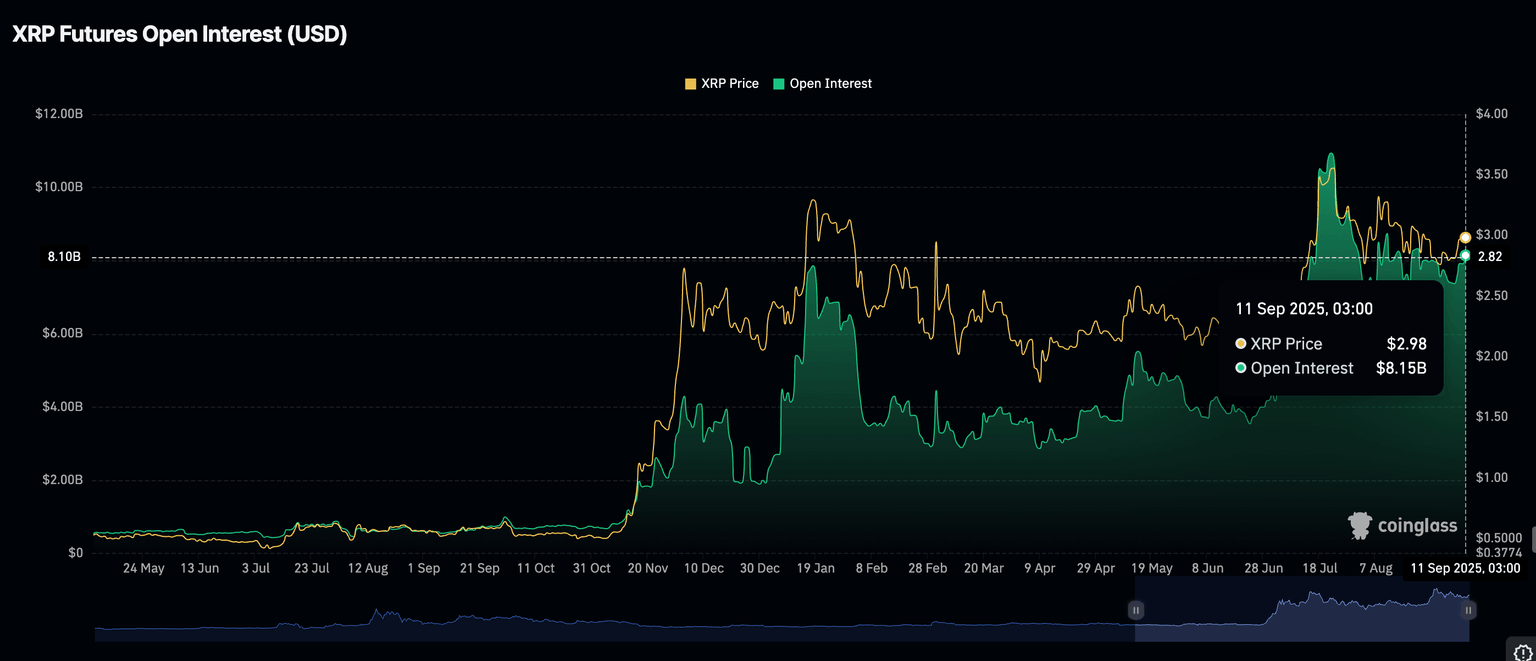Click the coinglass bull logo watermark
This screenshot has width=1536, height=661.
[x=1359, y=526]
